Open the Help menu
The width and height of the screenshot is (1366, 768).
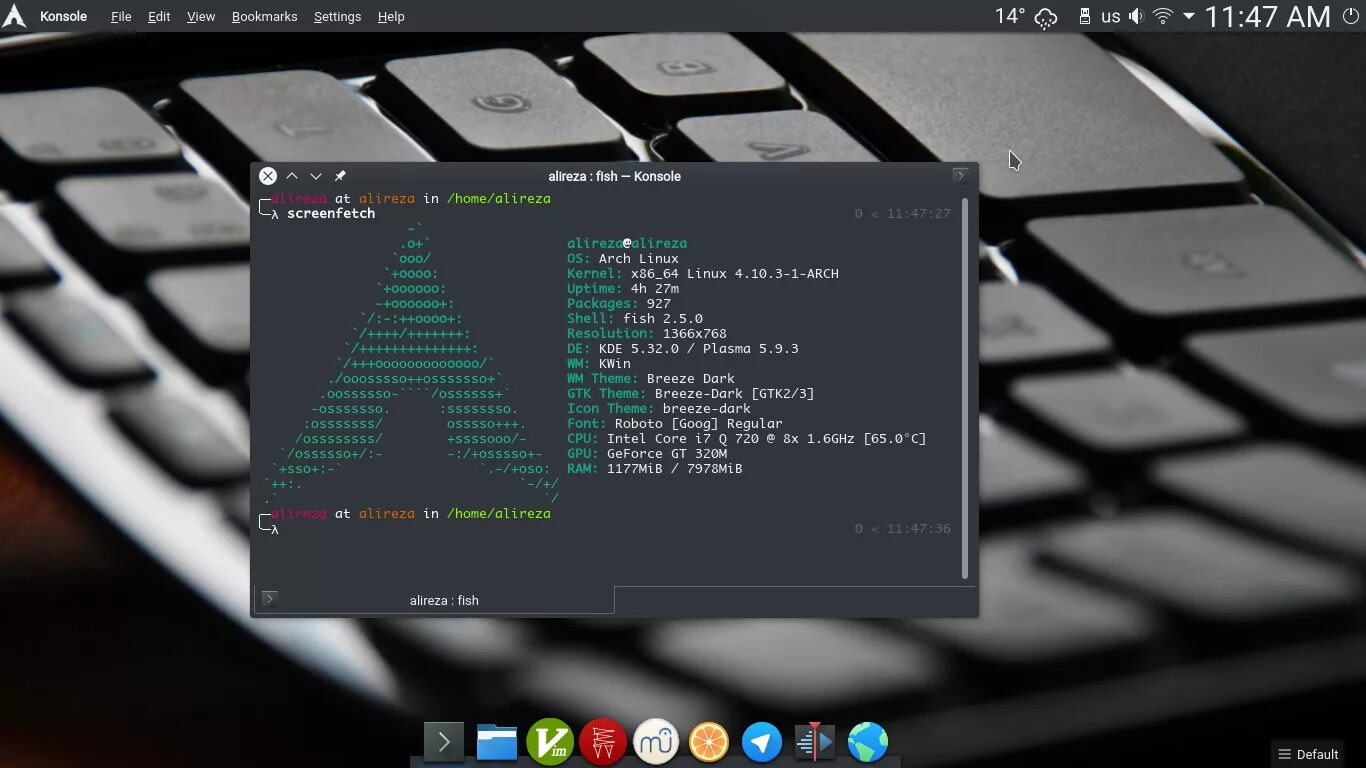click(391, 16)
